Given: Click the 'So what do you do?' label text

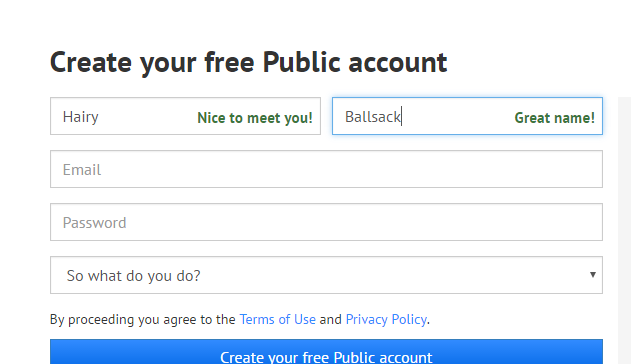Looking at the screenshot, I should 134,276.
